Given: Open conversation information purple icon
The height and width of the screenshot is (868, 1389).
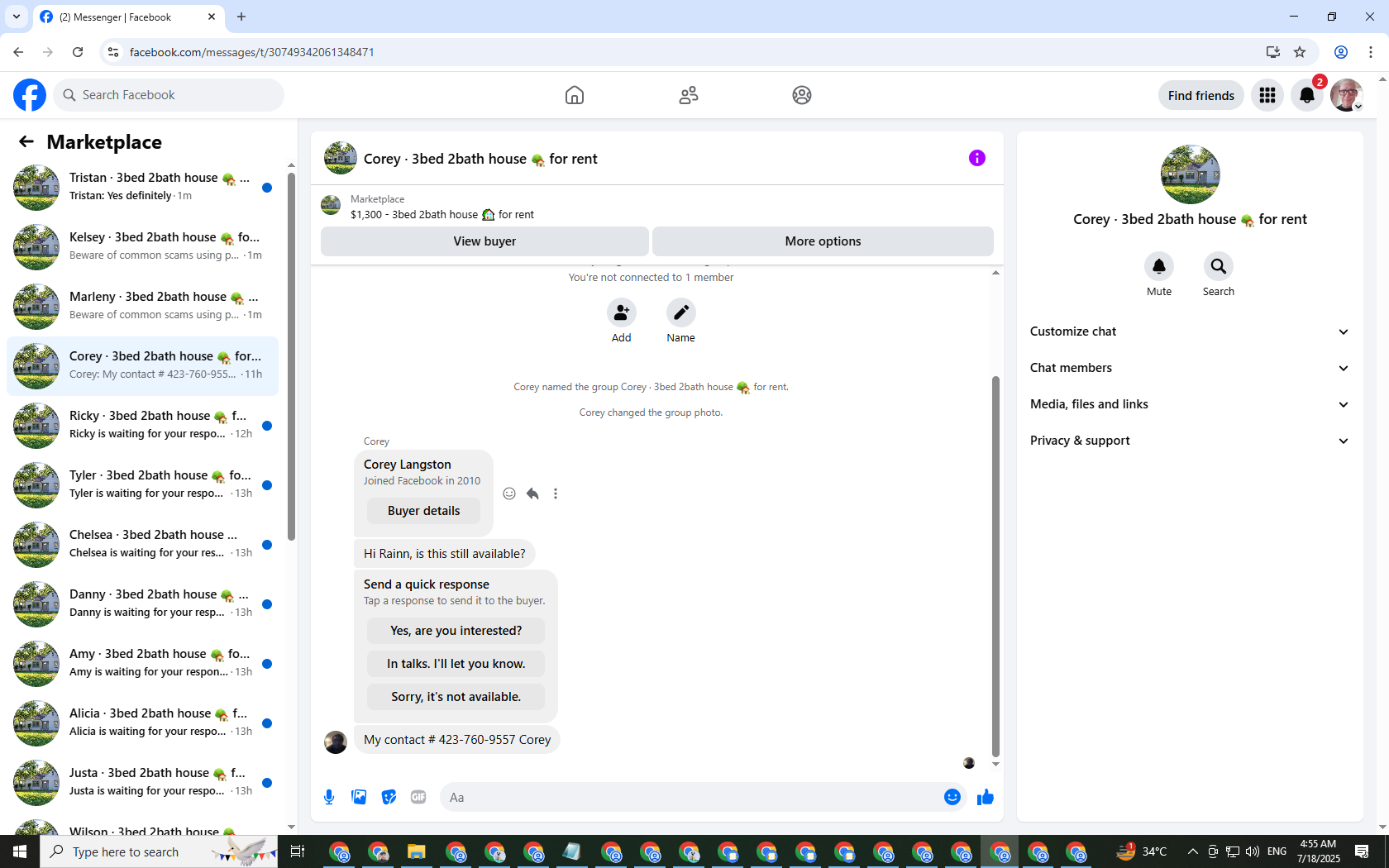Looking at the screenshot, I should pos(977,158).
